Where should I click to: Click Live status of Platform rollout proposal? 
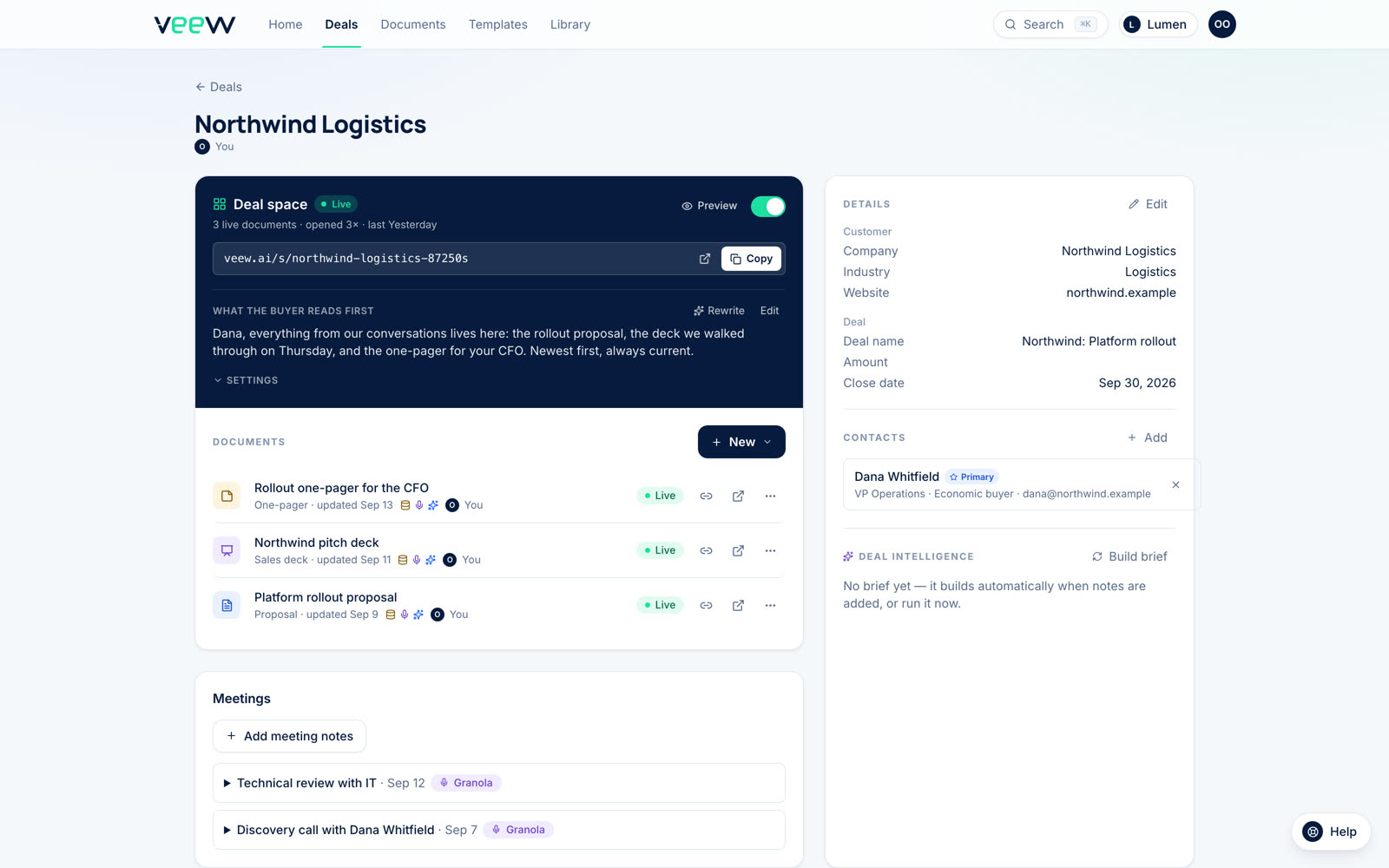tap(661, 605)
